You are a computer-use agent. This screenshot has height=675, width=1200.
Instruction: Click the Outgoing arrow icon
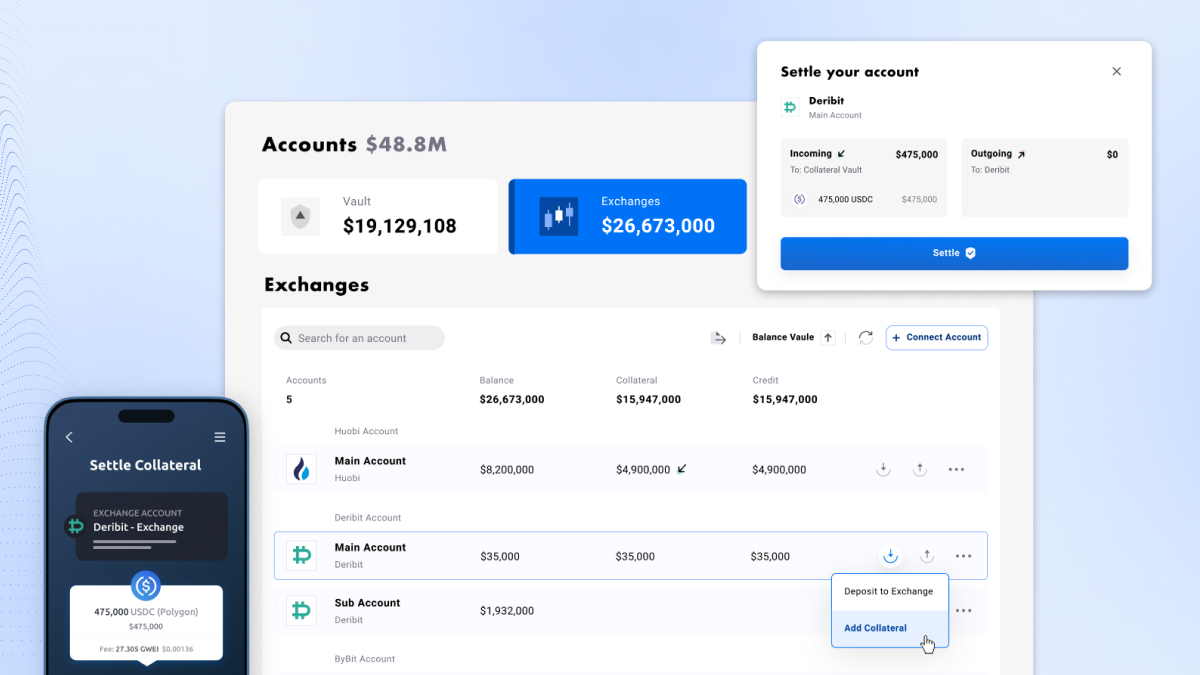coord(1021,154)
